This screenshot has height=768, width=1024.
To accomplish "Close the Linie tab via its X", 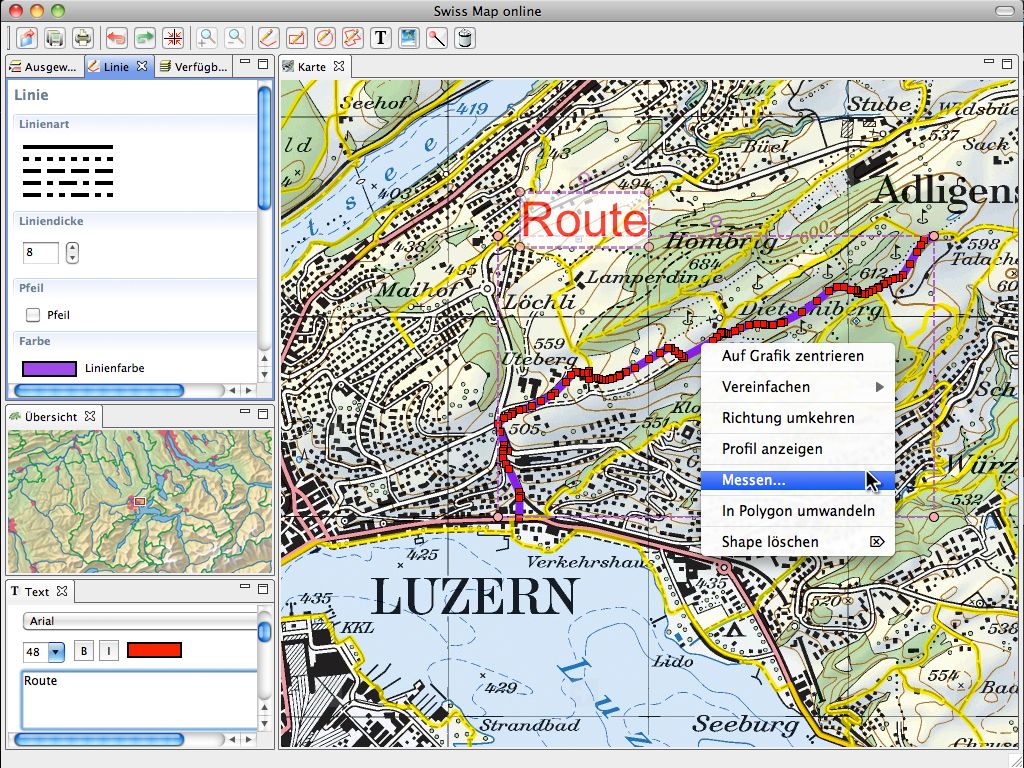I will [142, 66].
